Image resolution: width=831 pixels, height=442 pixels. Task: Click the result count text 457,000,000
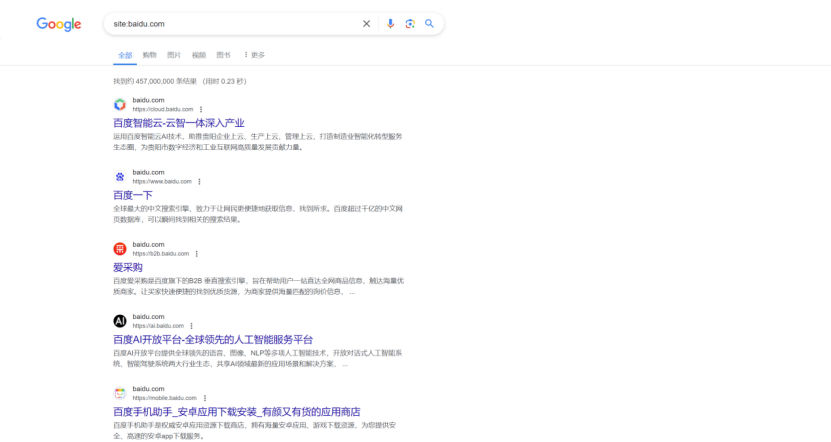[155, 81]
